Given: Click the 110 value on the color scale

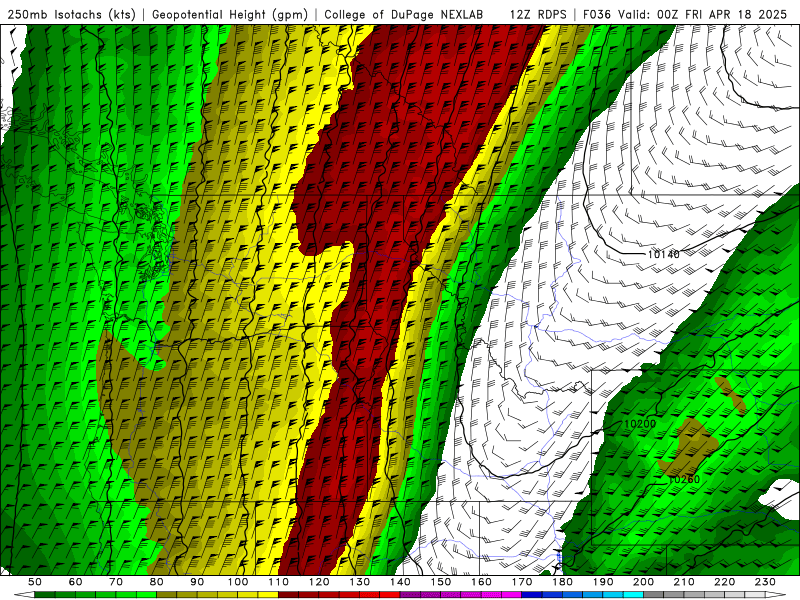Looking at the screenshot, I should click(279, 582).
